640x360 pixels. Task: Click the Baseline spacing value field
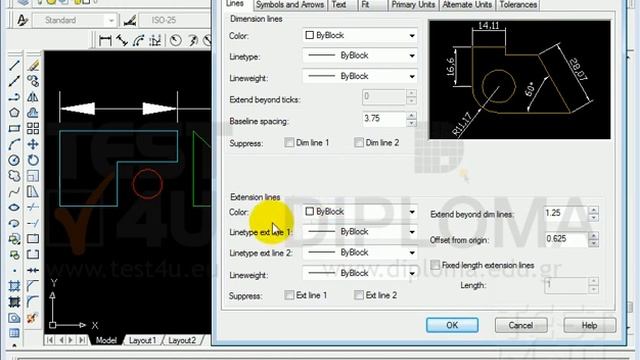[384, 118]
